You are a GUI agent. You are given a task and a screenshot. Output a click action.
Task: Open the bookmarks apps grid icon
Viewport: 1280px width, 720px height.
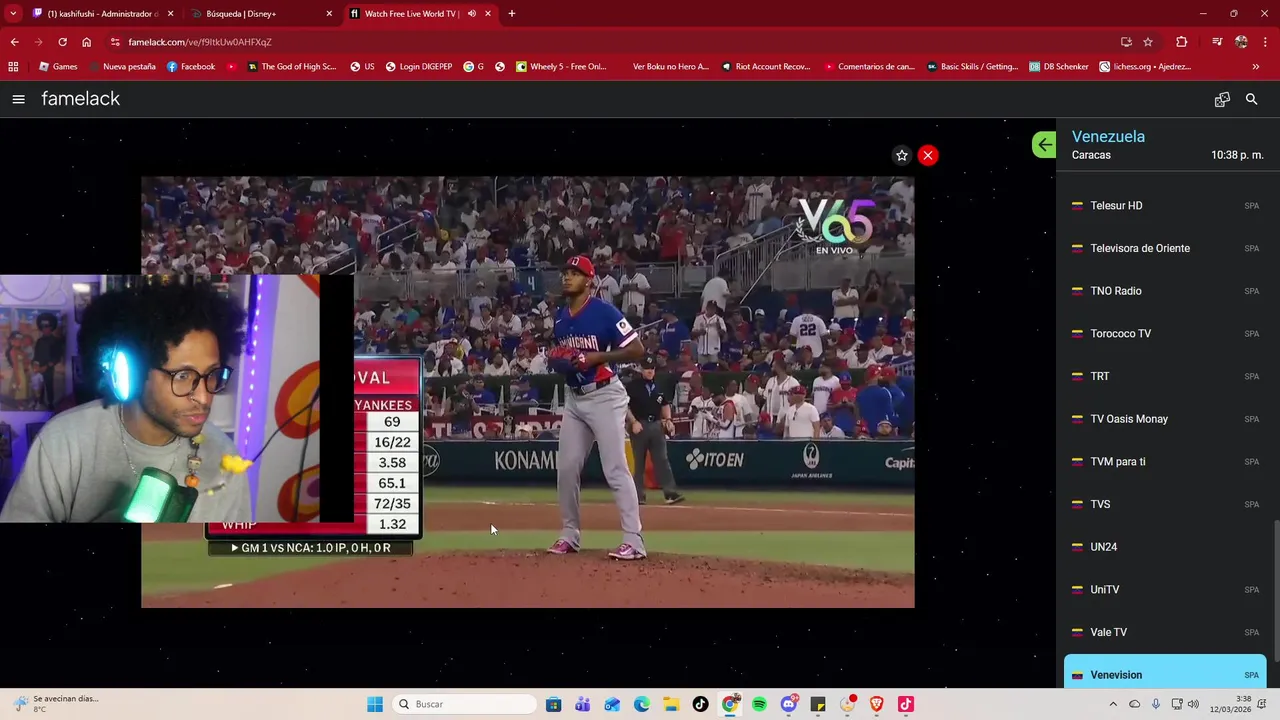point(13,67)
